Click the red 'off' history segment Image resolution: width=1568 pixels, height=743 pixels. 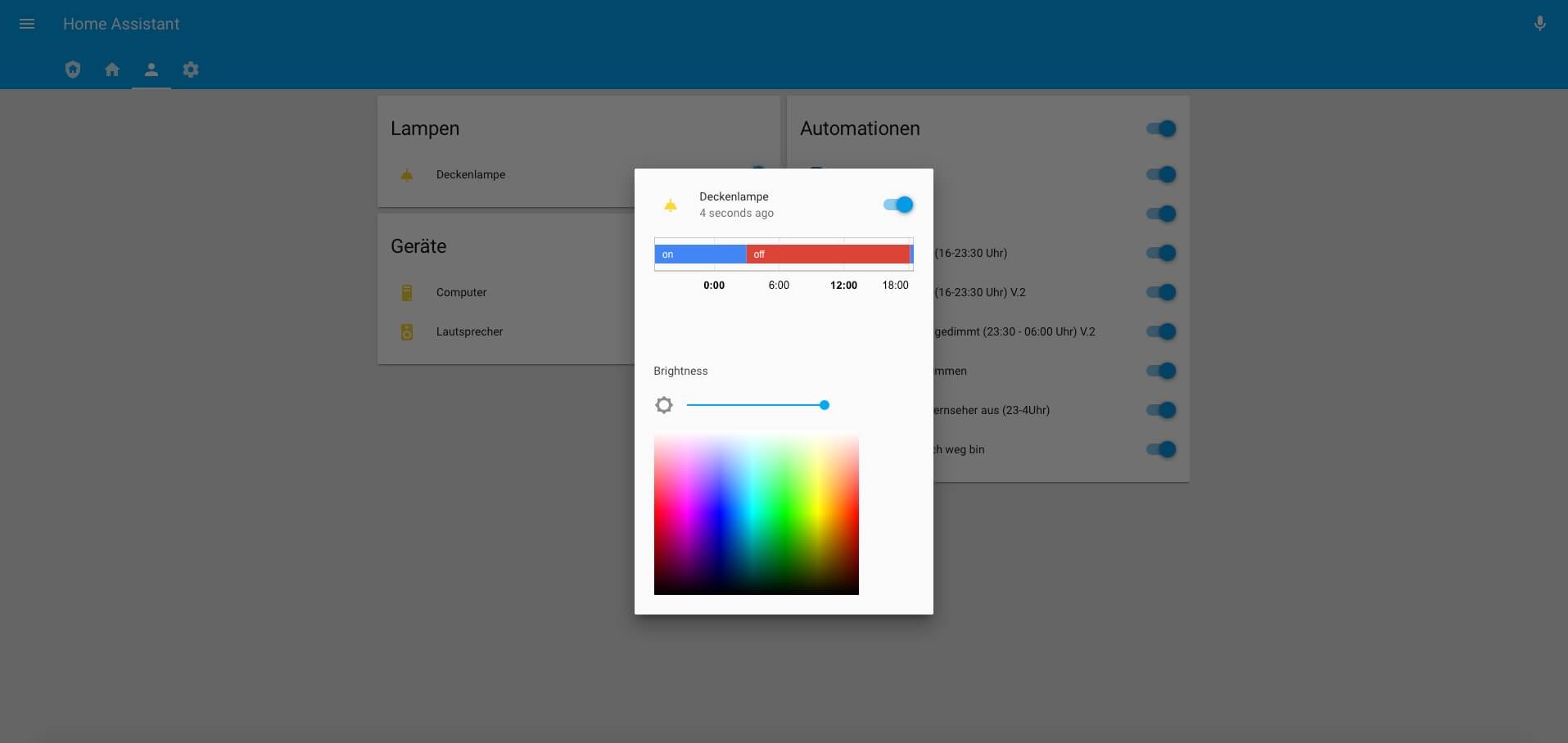827,254
